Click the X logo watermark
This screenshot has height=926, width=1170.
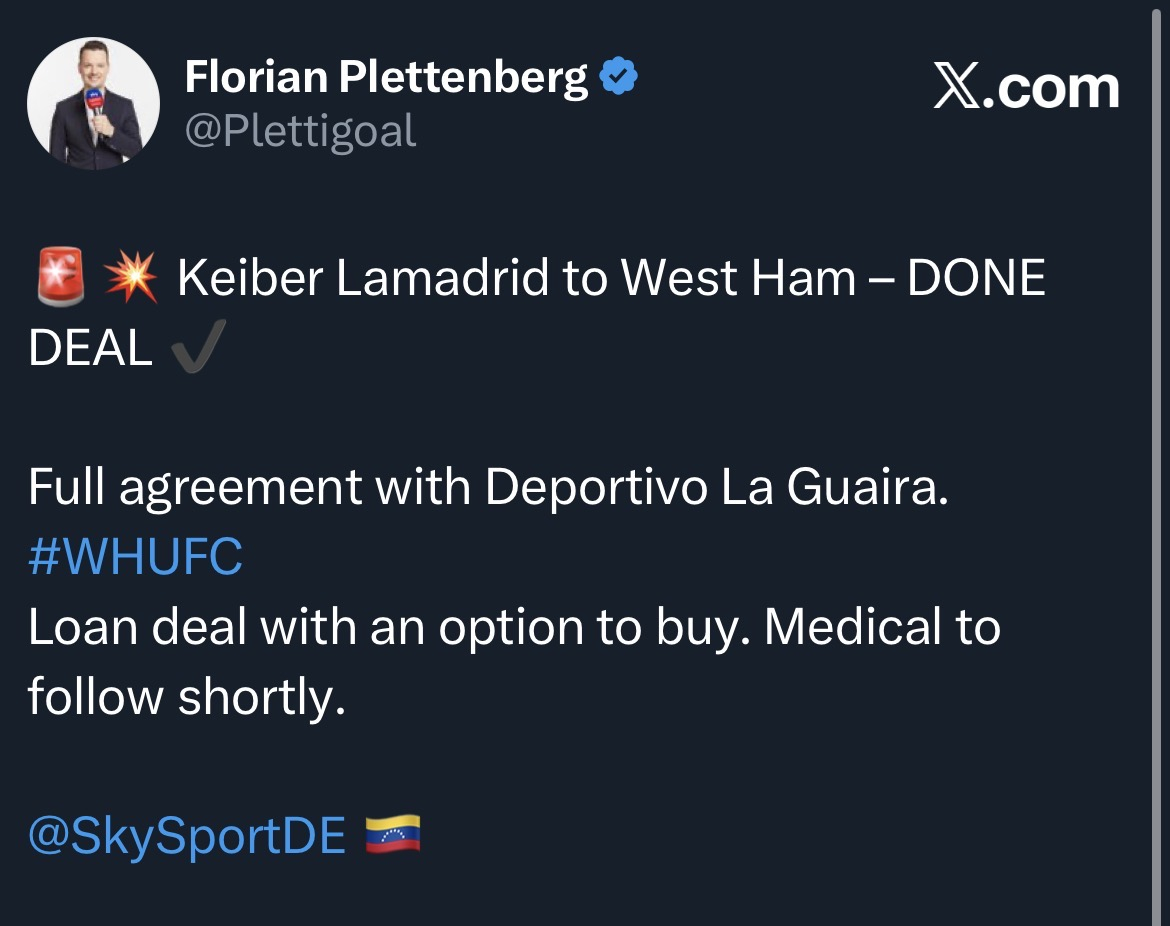[x=958, y=90]
